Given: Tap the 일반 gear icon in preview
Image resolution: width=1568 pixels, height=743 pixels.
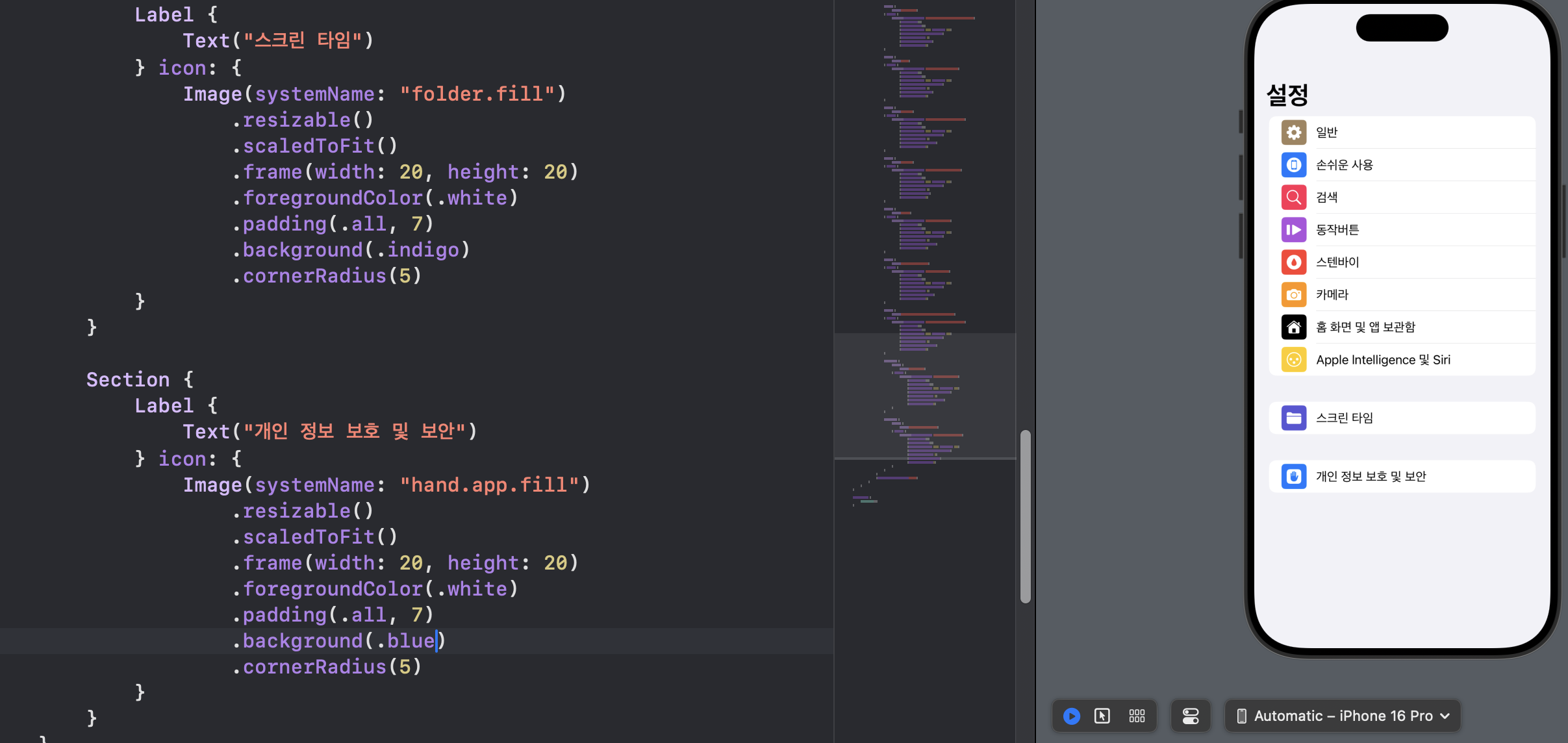Looking at the screenshot, I should click(x=1293, y=132).
